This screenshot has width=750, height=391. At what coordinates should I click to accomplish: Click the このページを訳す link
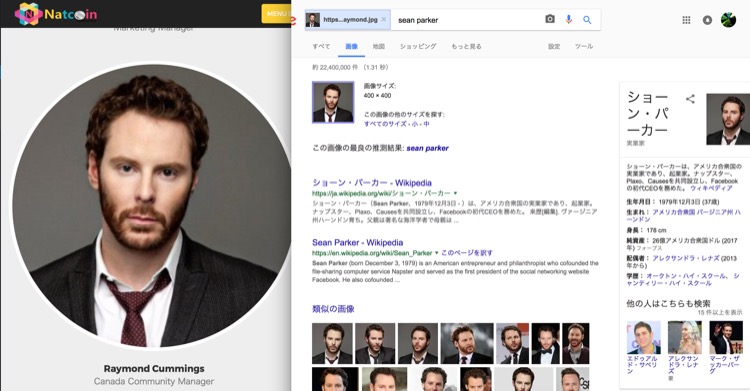pos(466,253)
